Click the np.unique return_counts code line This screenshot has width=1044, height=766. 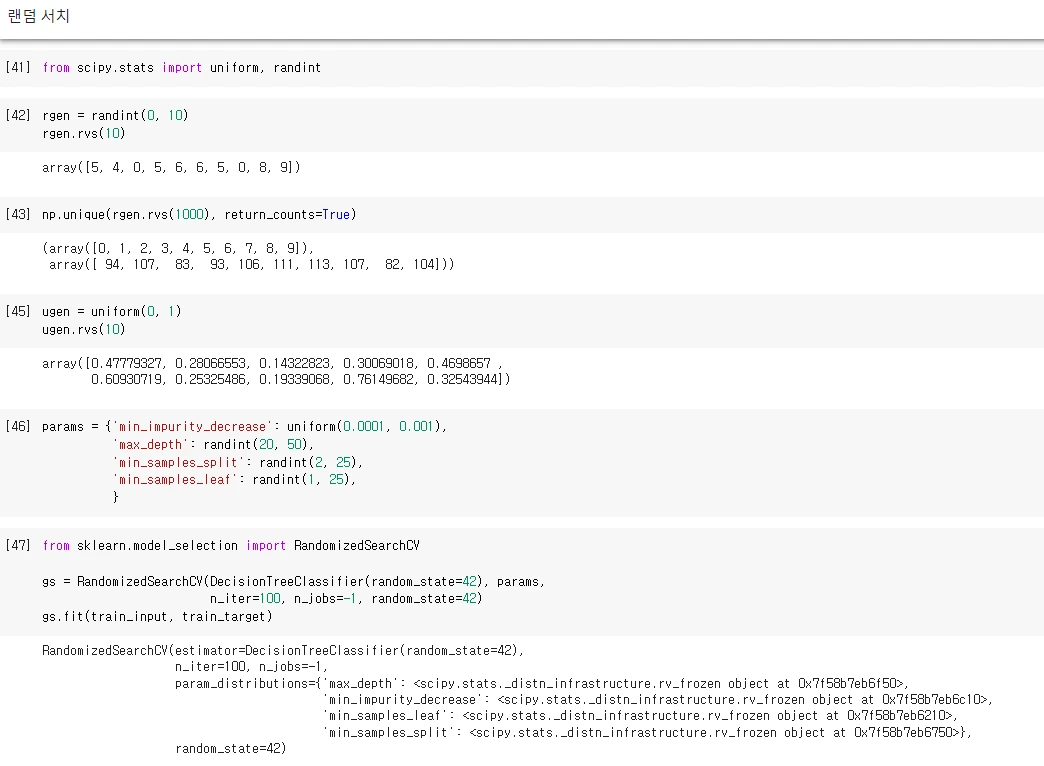[x=199, y=214]
